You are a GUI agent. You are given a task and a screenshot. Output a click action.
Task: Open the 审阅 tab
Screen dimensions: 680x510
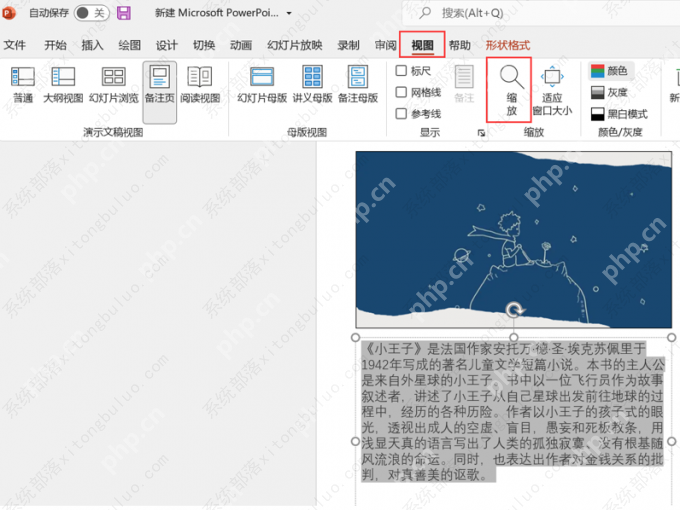[386, 45]
